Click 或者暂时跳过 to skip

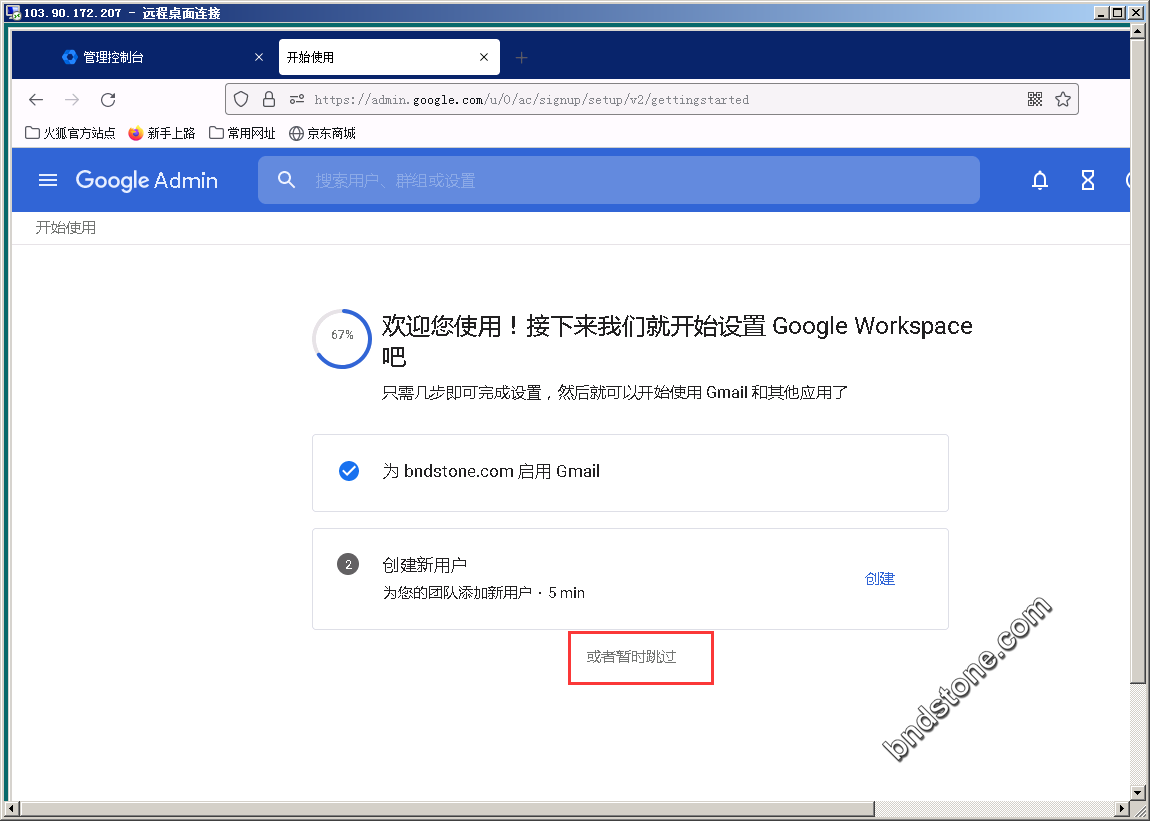tap(631, 657)
